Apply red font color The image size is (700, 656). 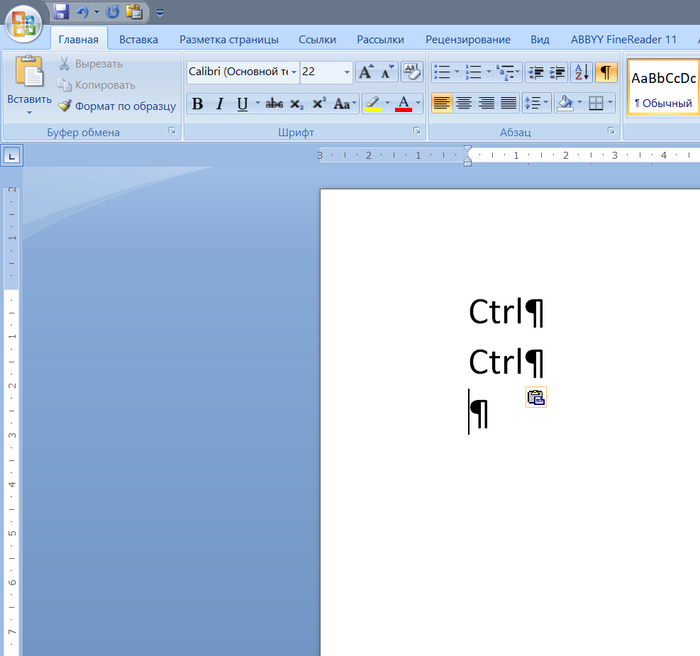[403, 104]
